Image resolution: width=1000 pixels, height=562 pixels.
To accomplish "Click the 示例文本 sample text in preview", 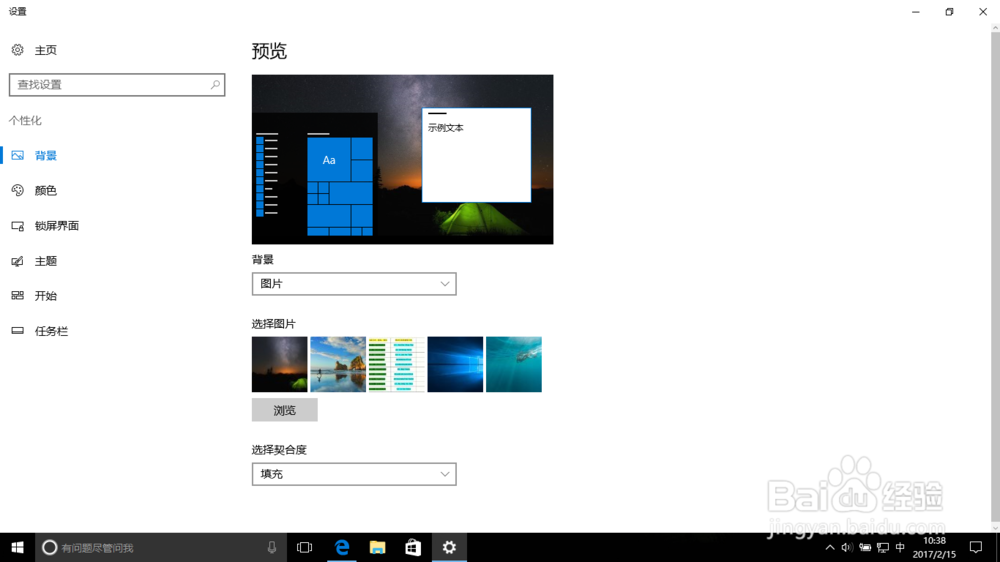I will point(446,128).
